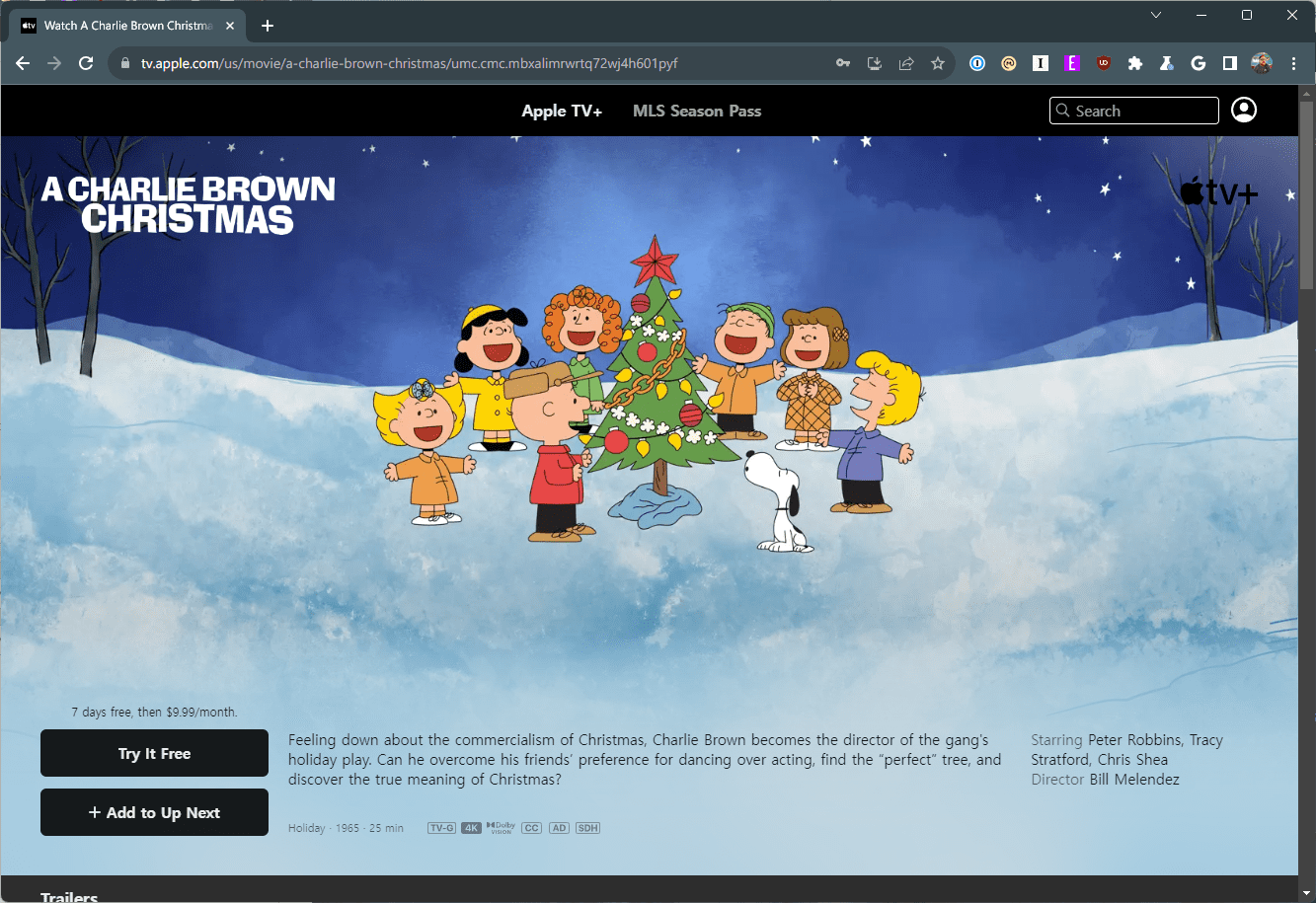This screenshot has height=903, width=1316.
Task: Open MLS Season Pass
Action: pyautogui.click(x=697, y=111)
